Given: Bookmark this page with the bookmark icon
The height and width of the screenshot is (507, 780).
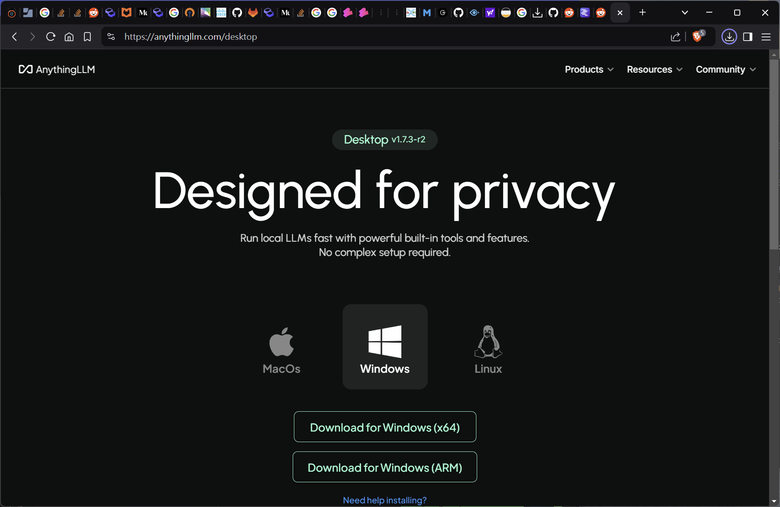Looking at the screenshot, I should tap(88, 37).
